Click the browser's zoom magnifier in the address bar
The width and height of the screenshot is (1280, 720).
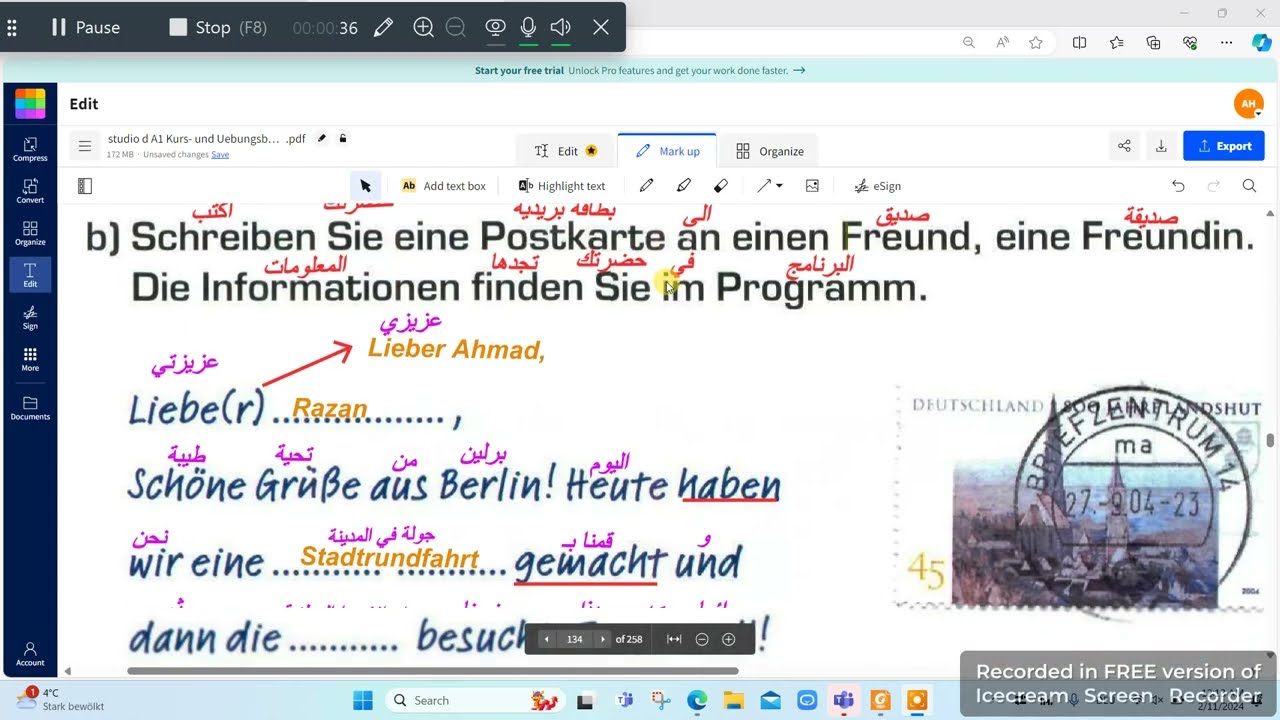968,43
